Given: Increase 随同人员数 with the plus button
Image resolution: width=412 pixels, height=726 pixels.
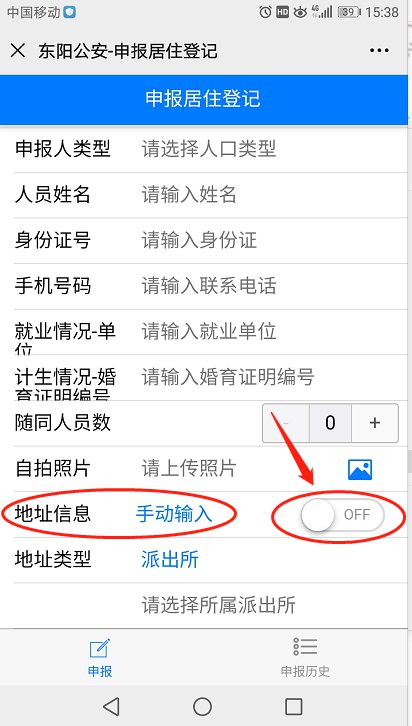Looking at the screenshot, I should (375, 423).
